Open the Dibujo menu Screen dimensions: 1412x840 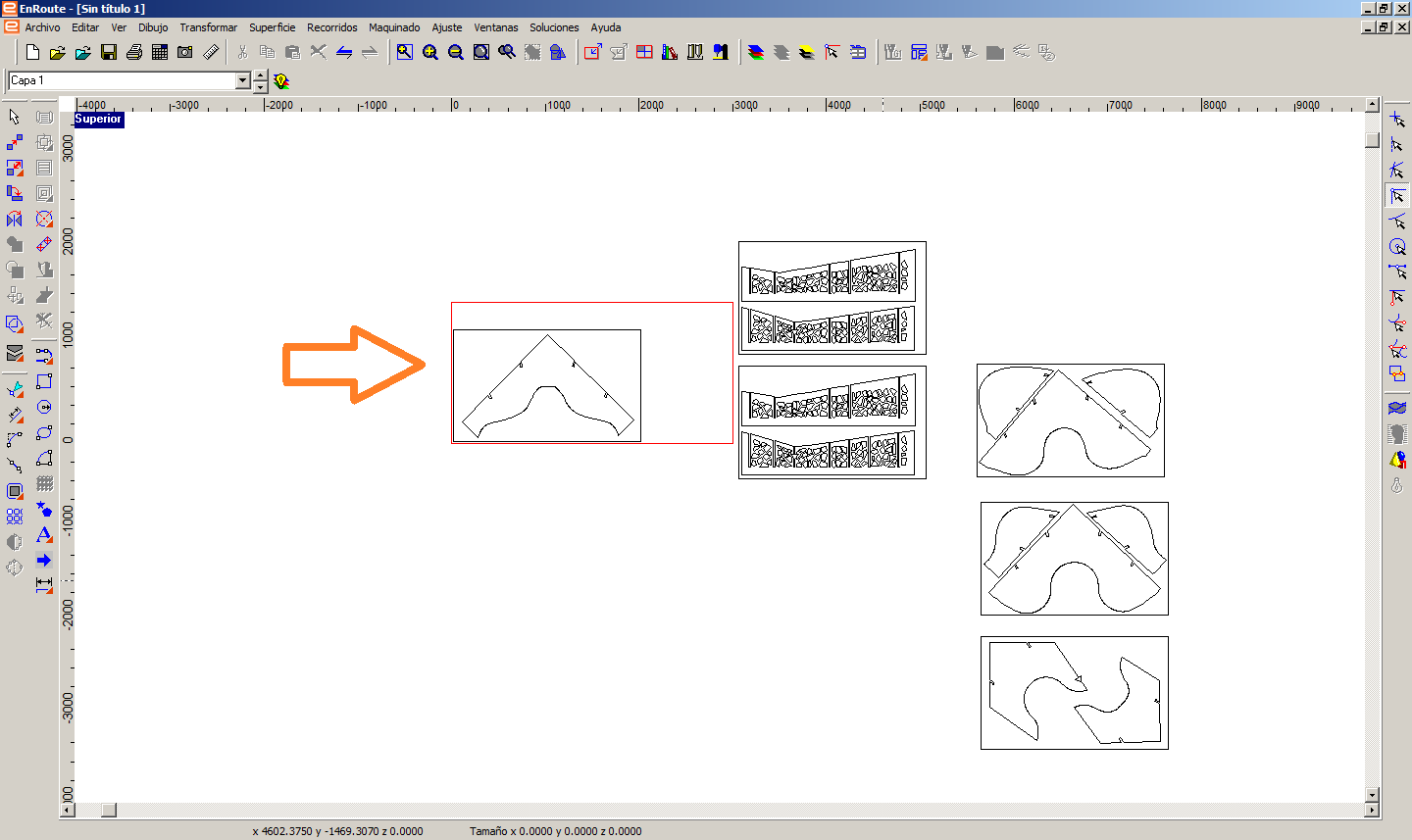[153, 27]
